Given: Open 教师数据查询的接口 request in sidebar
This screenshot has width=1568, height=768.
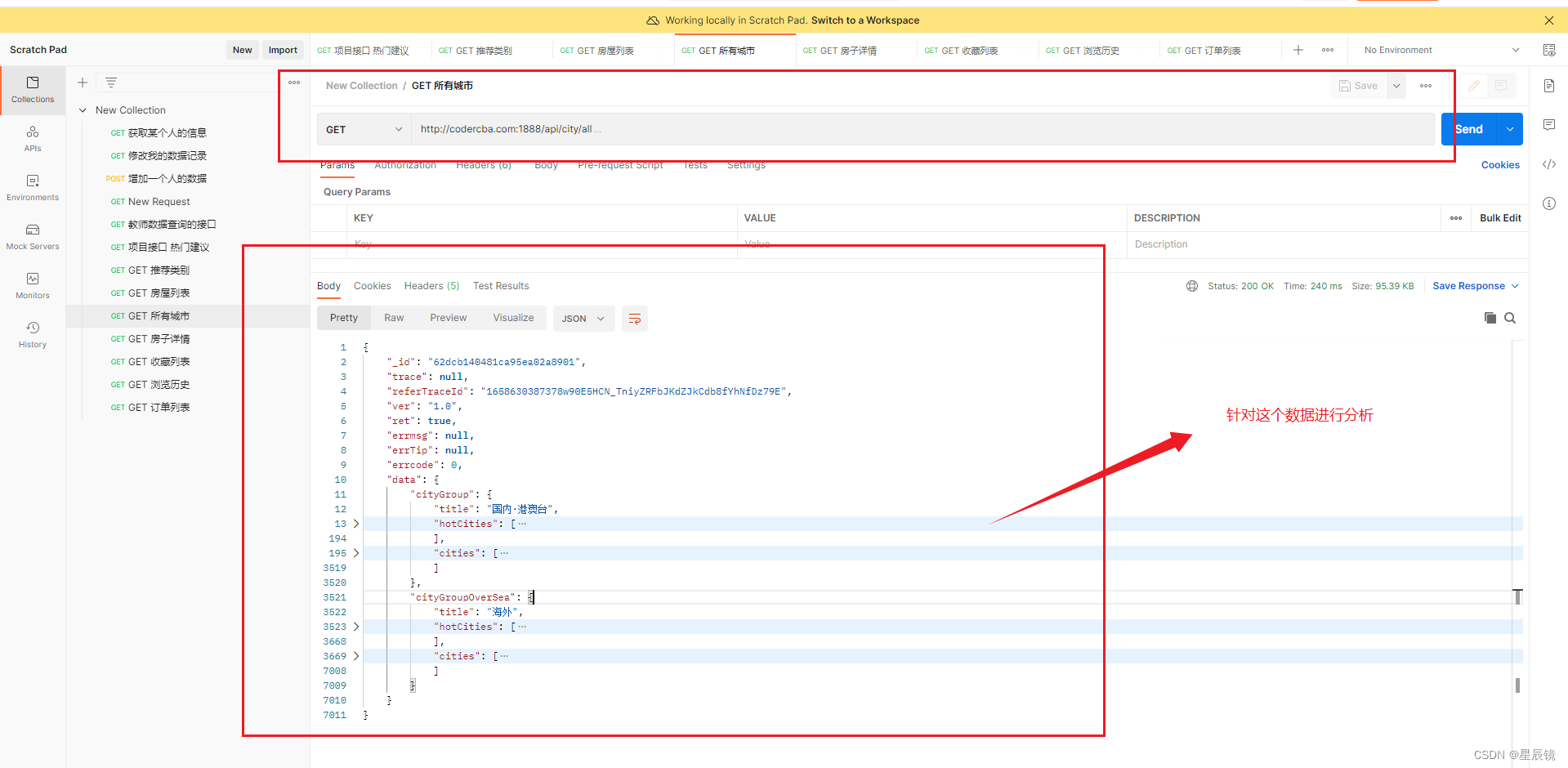Looking at the screenshot, I should [172, 225].
